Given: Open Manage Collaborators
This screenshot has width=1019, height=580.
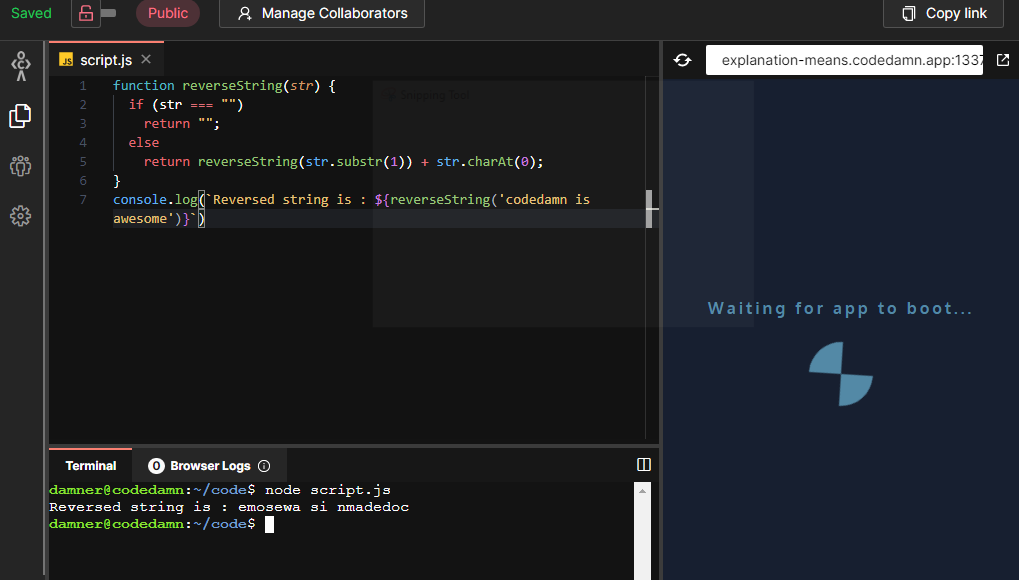Looking at the screenshot, I should [322, 13].
